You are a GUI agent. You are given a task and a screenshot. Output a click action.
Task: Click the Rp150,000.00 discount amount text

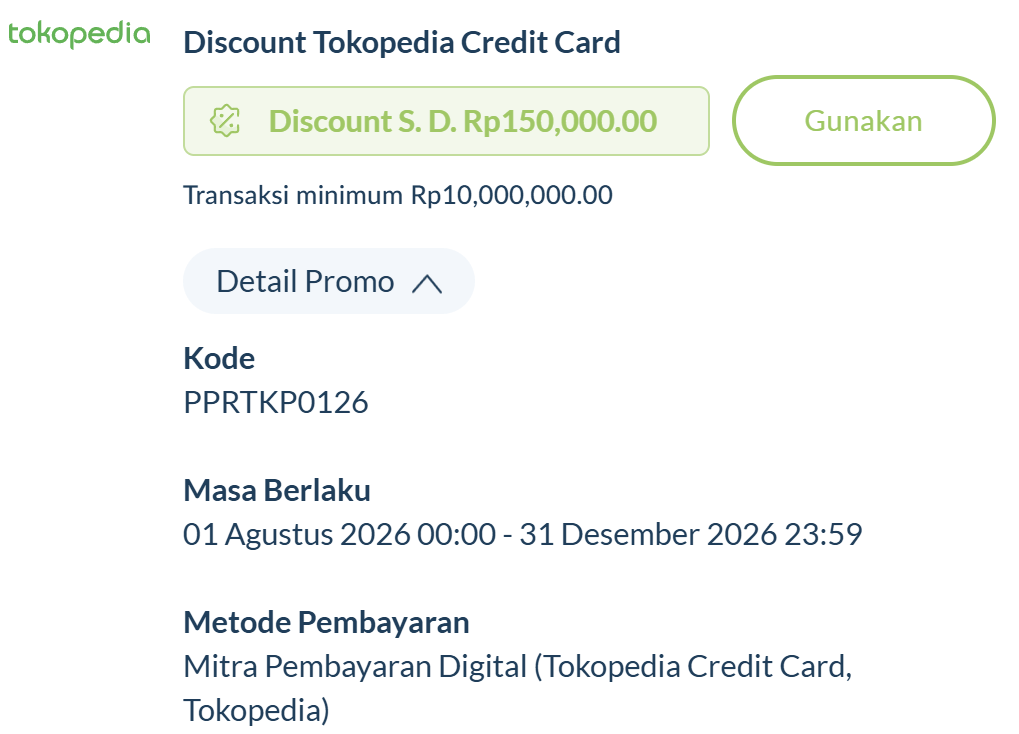pyautogui.click(x=560, y=122)
